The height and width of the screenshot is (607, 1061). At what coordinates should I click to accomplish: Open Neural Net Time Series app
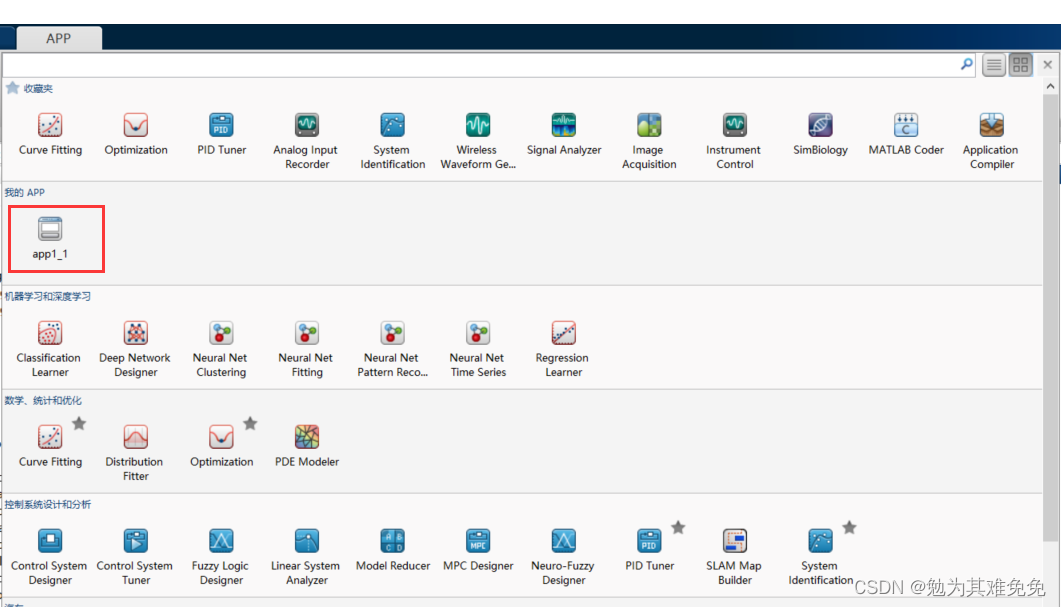pyautogui.click(x=478, y=349)
